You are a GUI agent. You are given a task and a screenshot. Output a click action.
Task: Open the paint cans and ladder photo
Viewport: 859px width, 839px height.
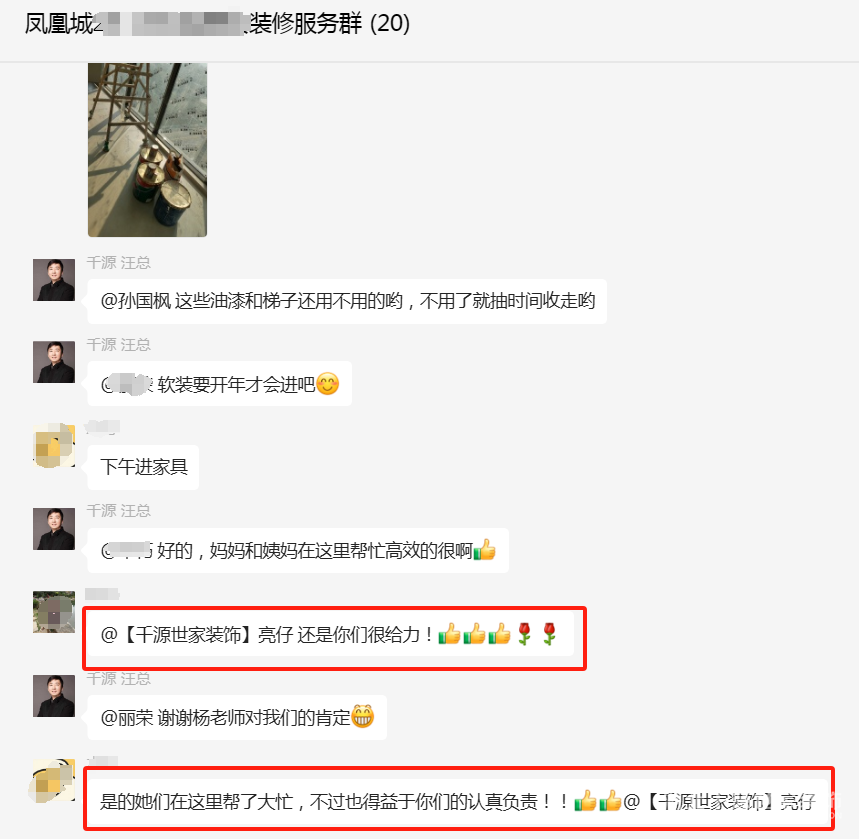147,150
